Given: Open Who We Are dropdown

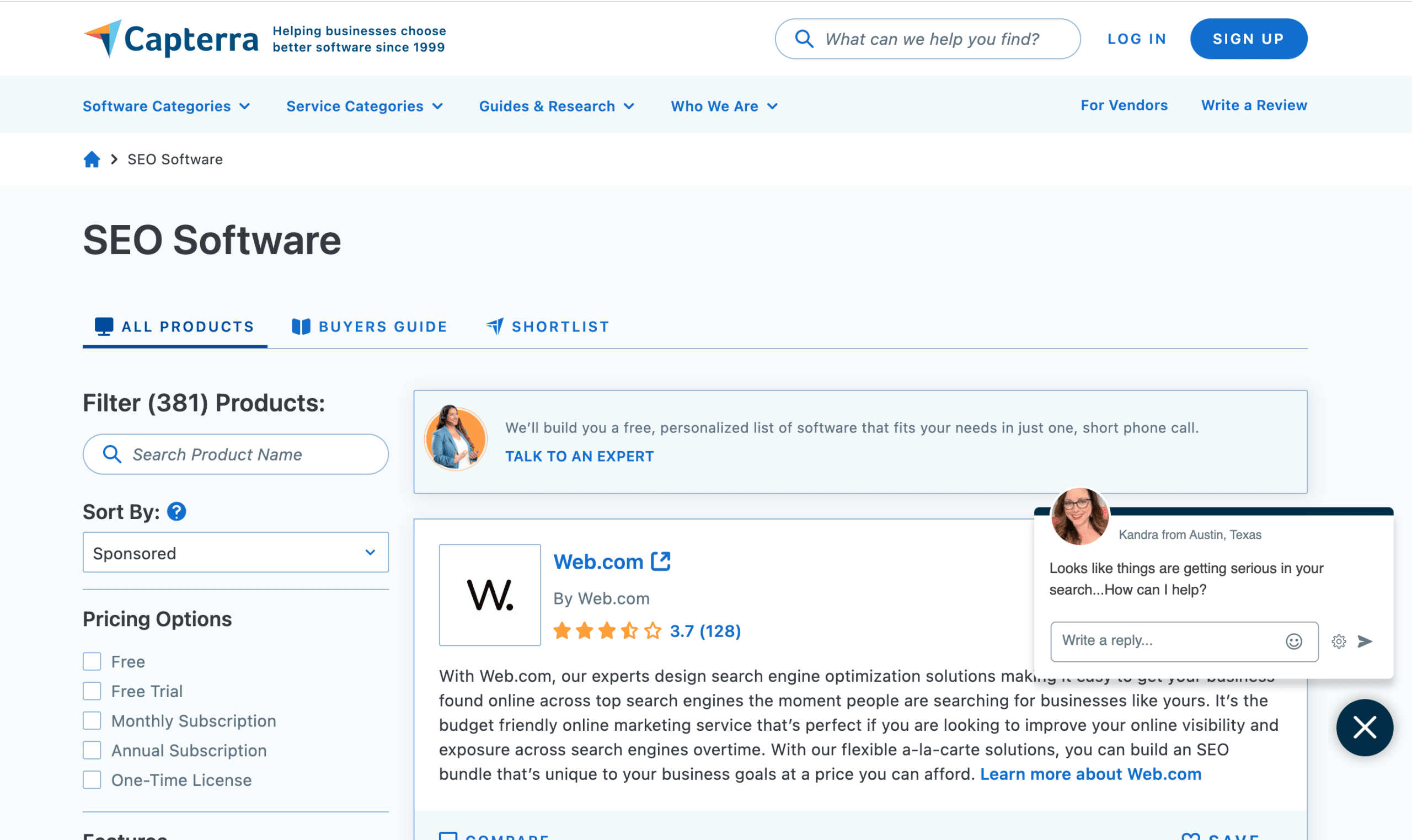Looking at the screenshot, I should pyautogui.click(x=724, y=106).
